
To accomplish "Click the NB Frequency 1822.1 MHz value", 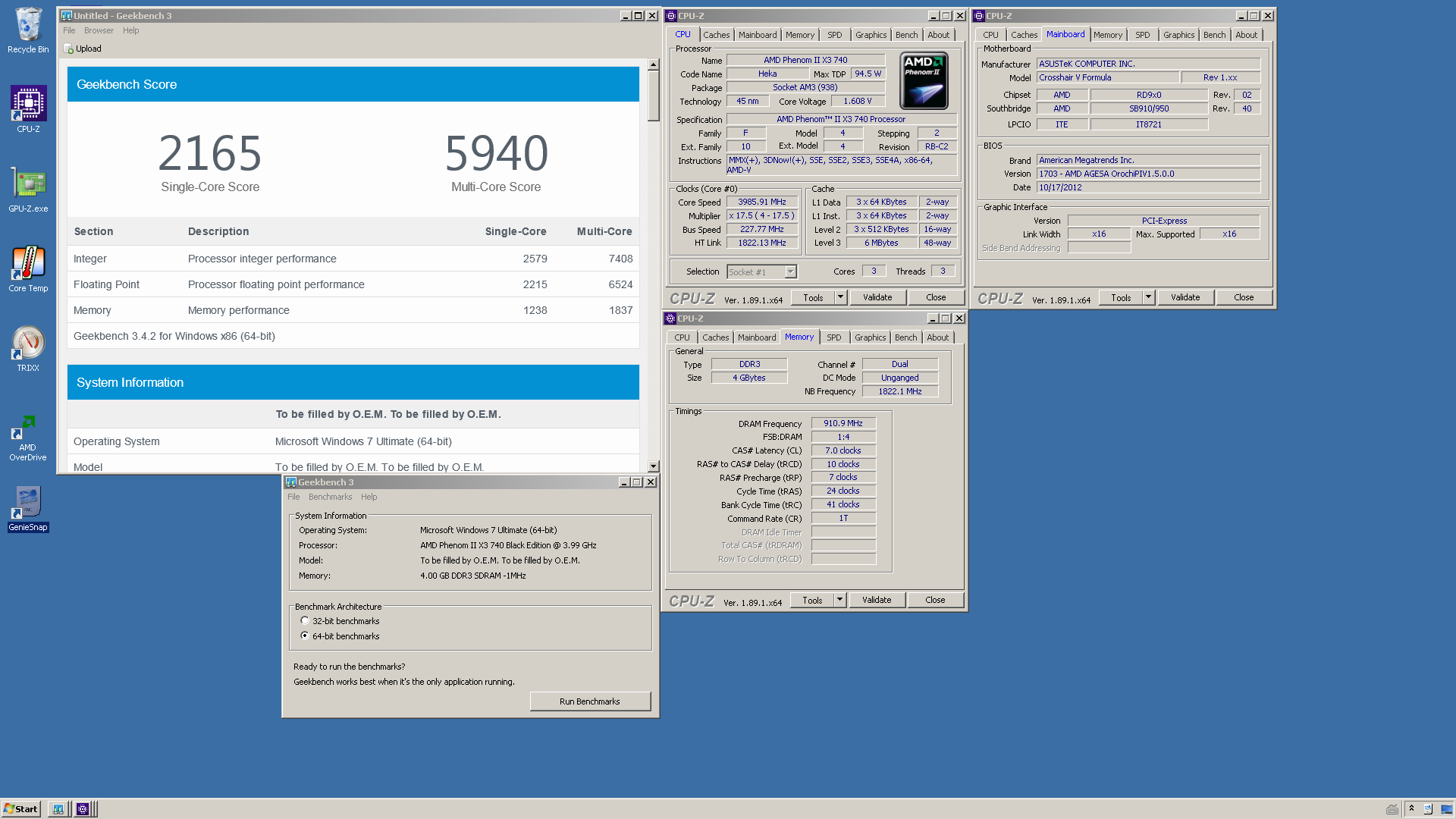I will point(900,391).
